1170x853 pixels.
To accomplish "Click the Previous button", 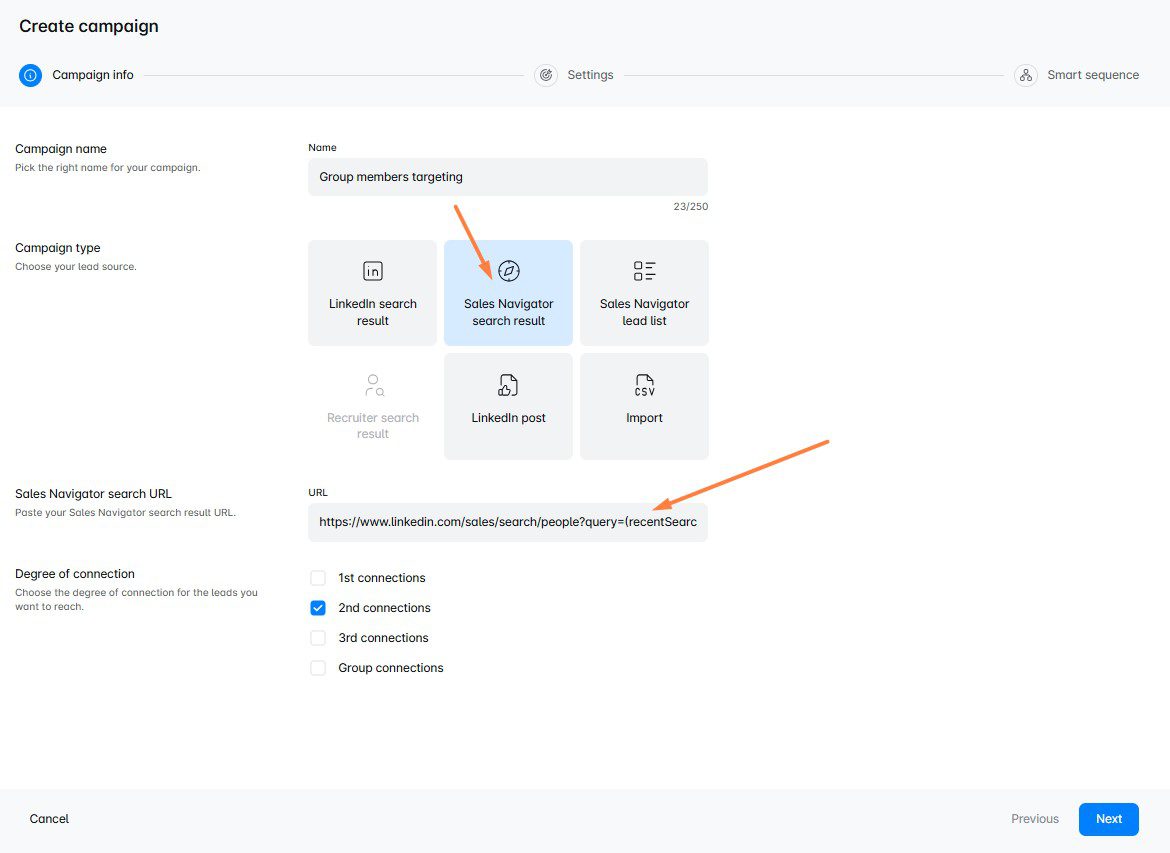I will (1035, 819).
